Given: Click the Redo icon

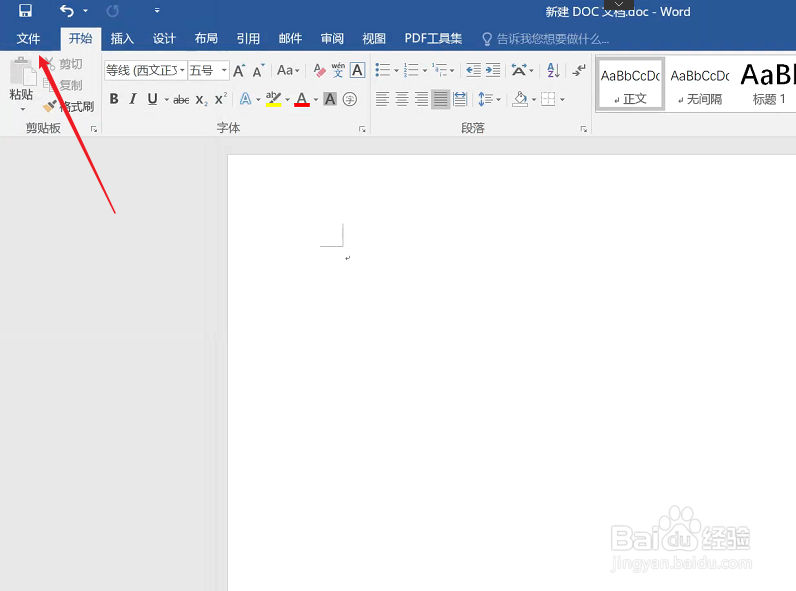Looking at the screenshot, I should click(113, 11).
